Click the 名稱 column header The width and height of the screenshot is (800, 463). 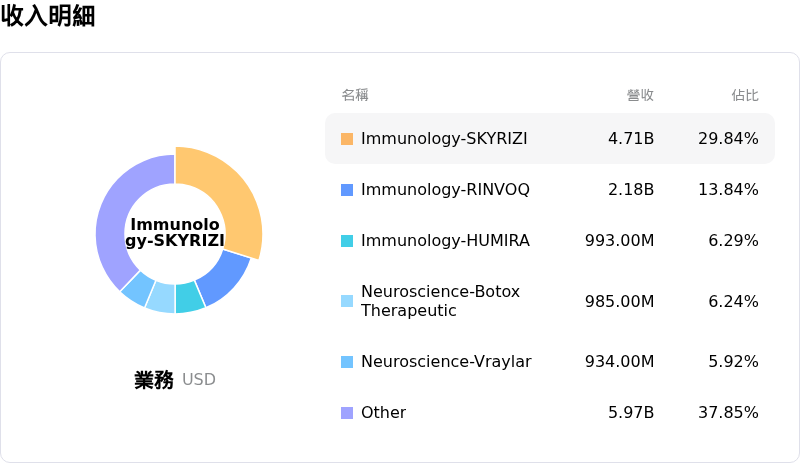coord(355,95)
